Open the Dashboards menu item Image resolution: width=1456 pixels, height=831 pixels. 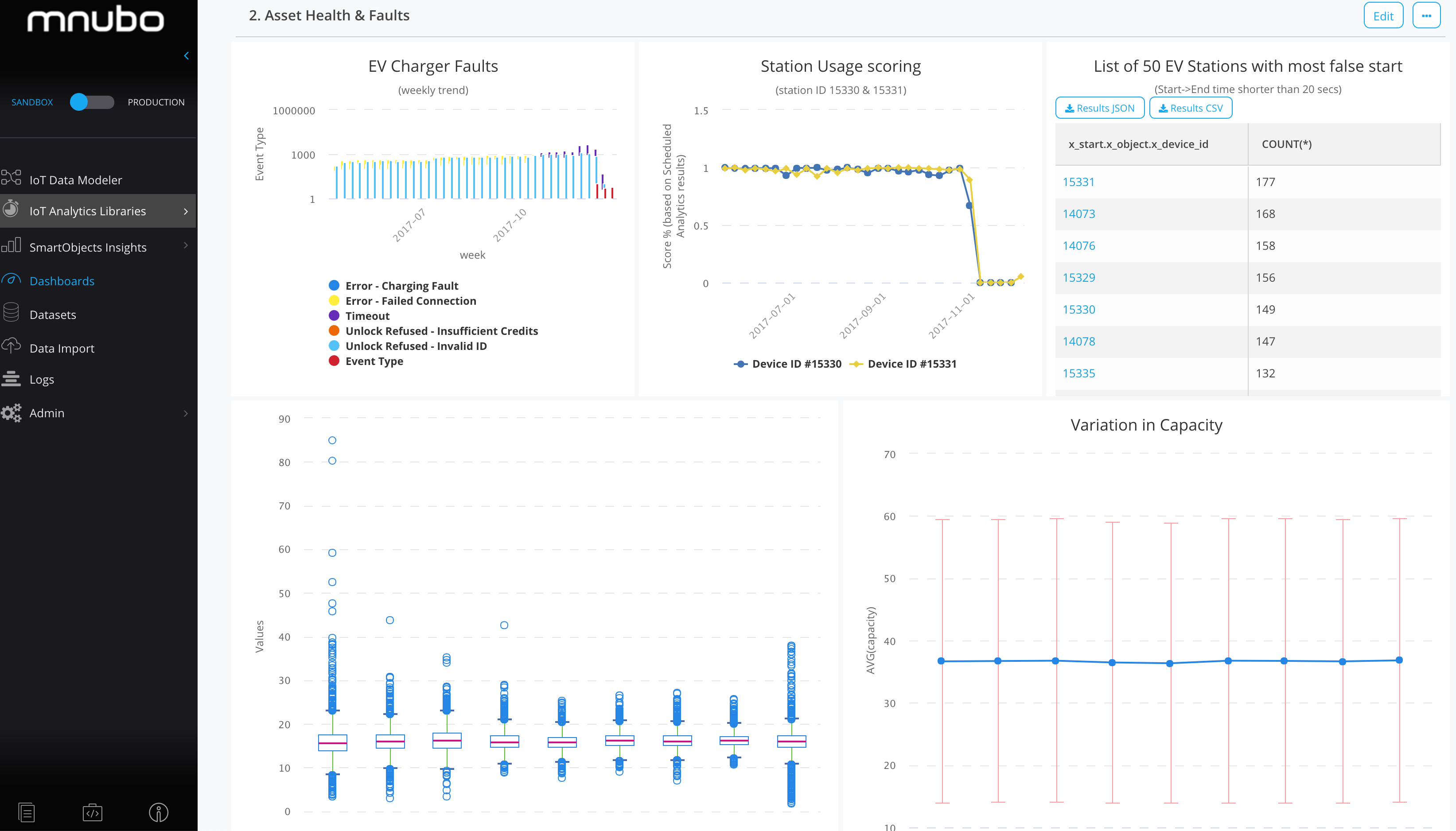[62, 281]
